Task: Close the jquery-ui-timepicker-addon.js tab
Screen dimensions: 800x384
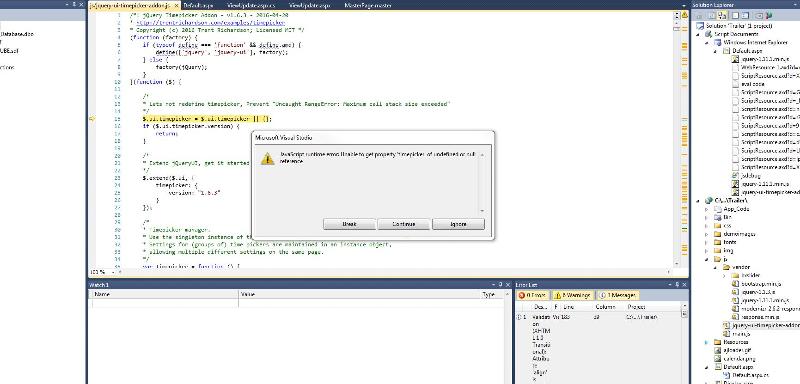Action: coord(177,6)
